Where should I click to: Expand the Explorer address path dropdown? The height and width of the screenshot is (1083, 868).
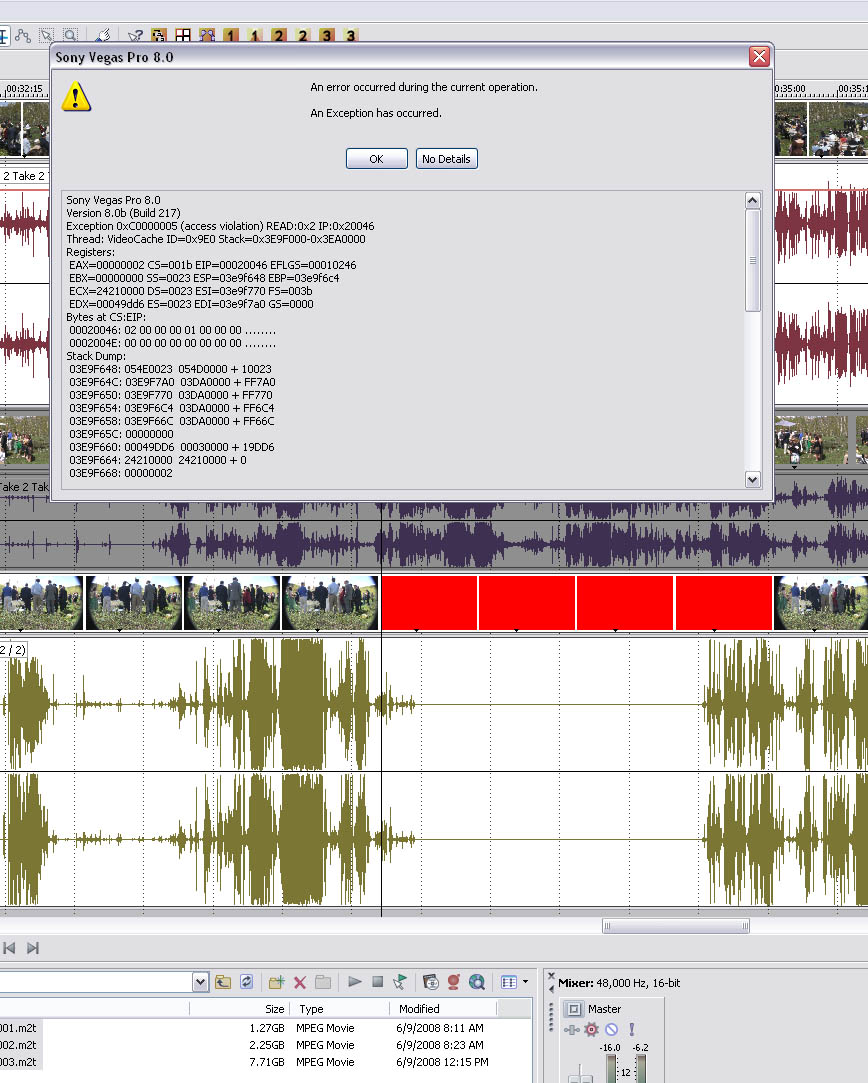pos(200,981)
